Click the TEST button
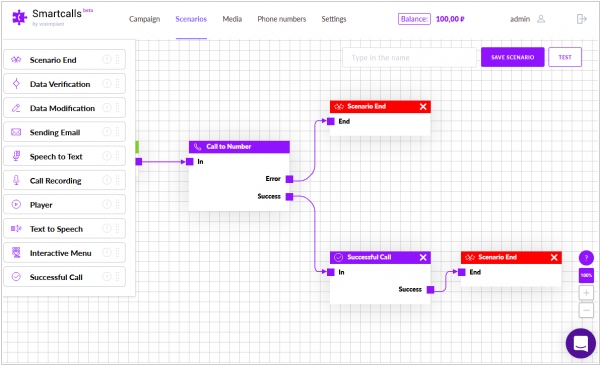600x365 pixels. (565, 57)
